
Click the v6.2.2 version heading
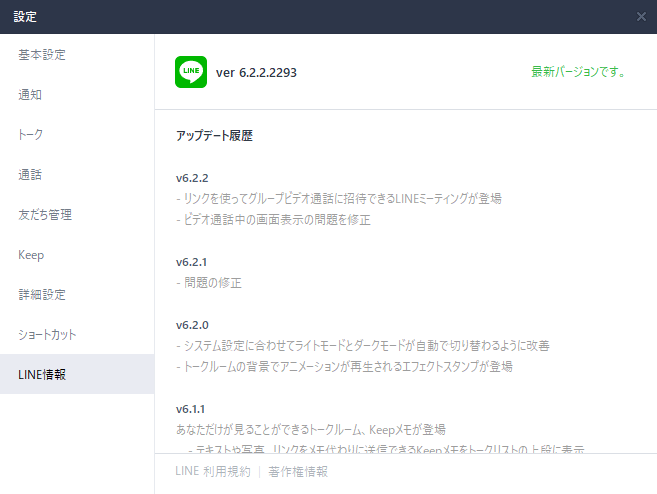click(x=192, y=178)
